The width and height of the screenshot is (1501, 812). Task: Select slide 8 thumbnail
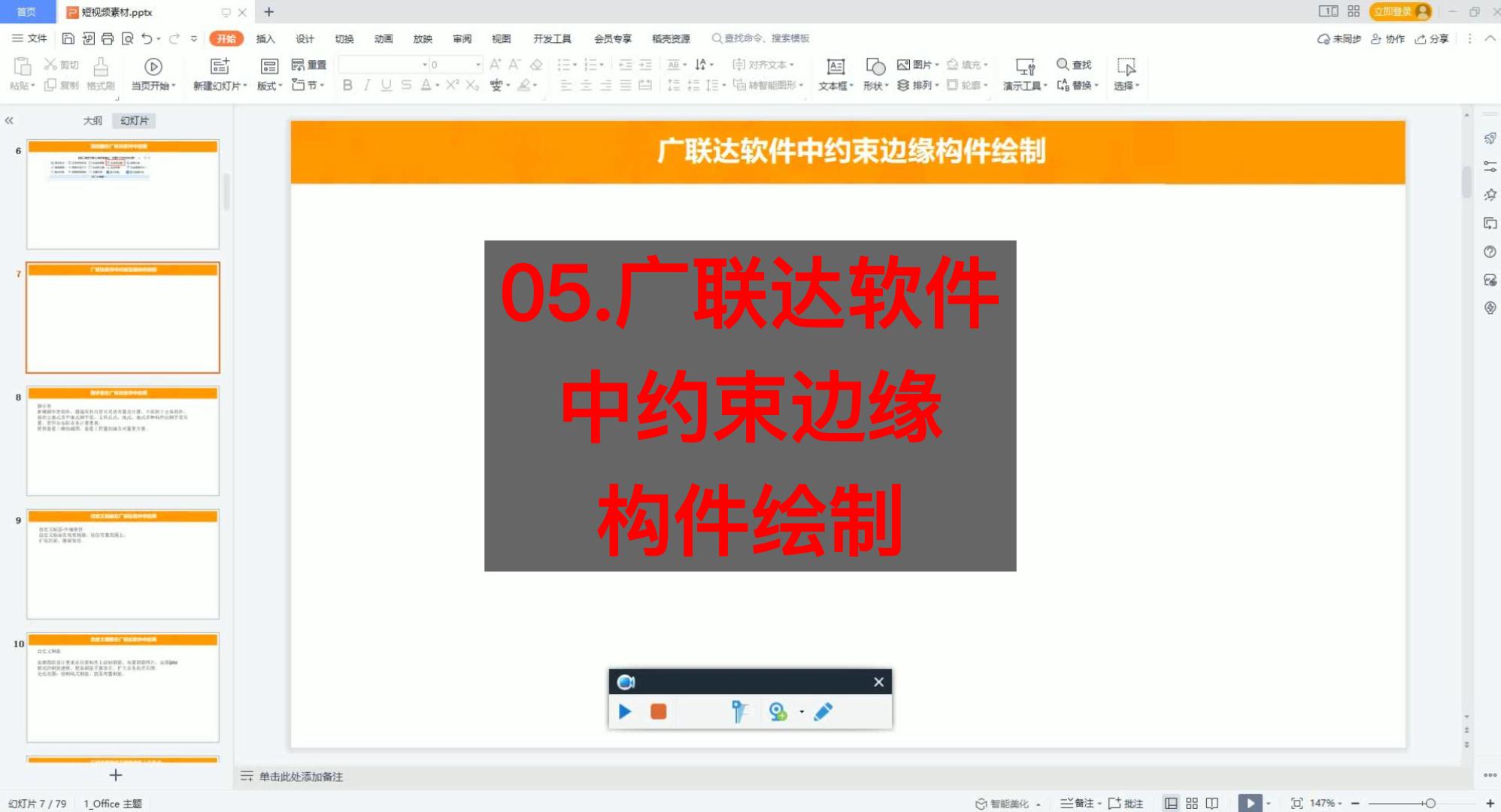pyautogui.click(x=123, y=441)
